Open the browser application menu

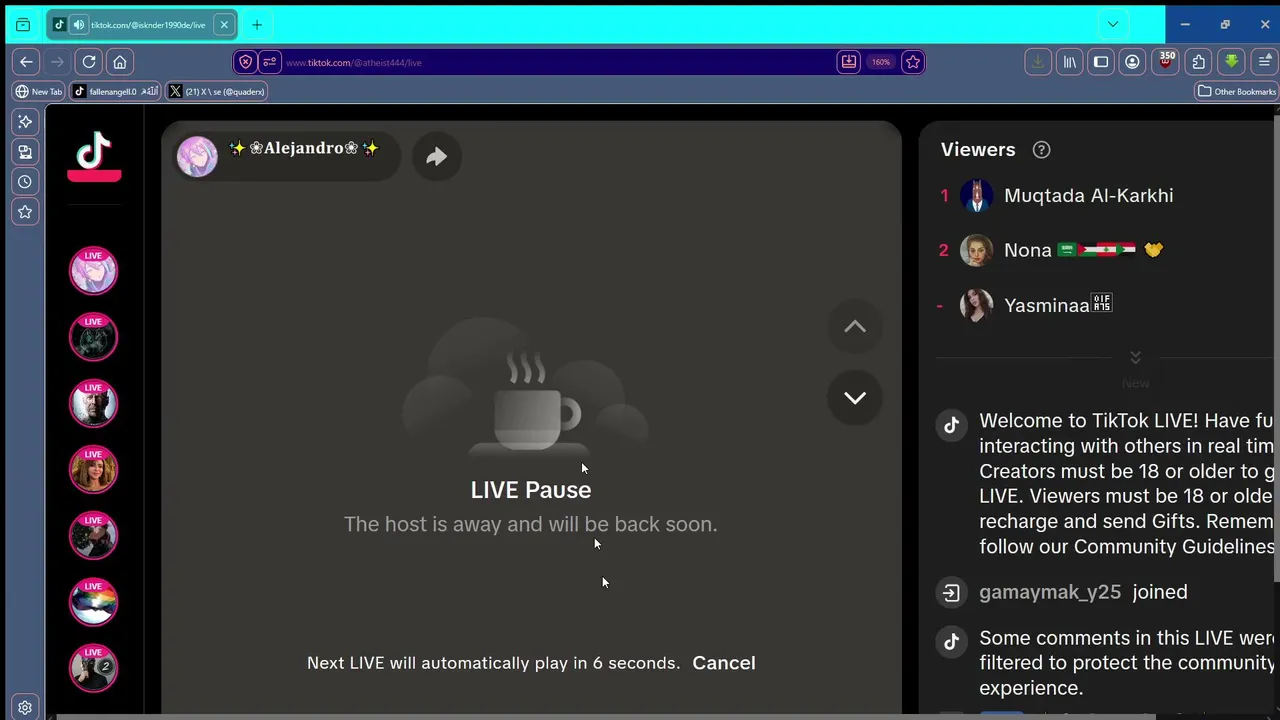click(x=1264, y=62)
